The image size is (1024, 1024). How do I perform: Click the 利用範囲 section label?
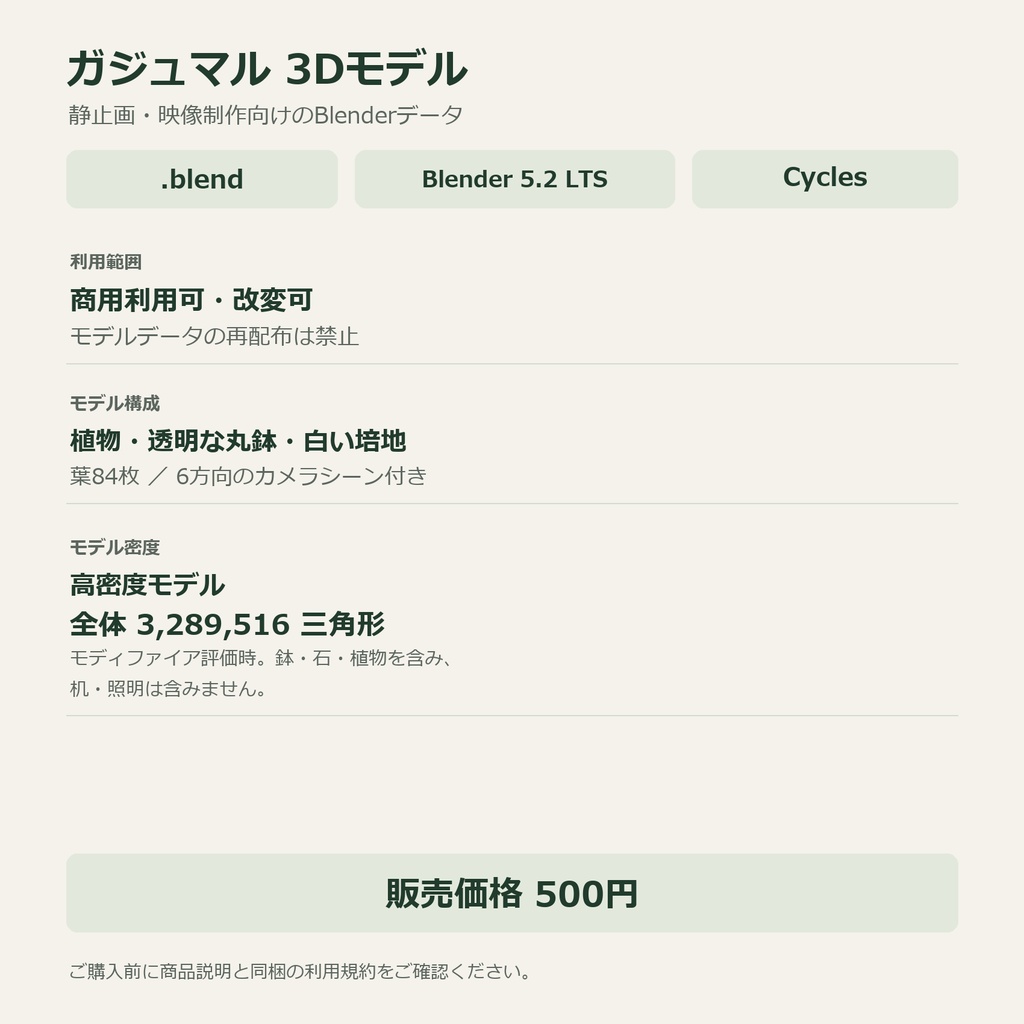coord(106,262)
